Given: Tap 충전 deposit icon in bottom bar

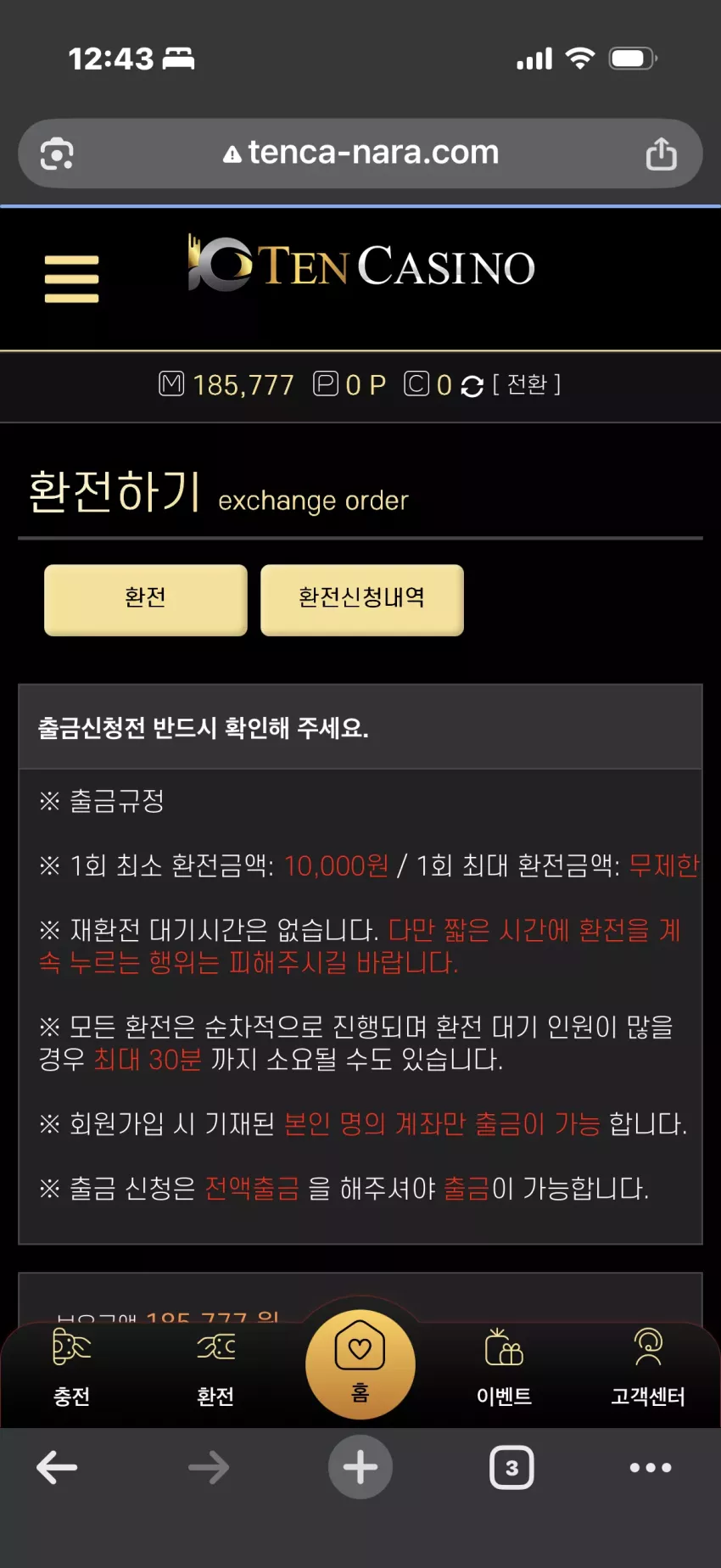Looking at the screenshot, I should coord(71,1369).
